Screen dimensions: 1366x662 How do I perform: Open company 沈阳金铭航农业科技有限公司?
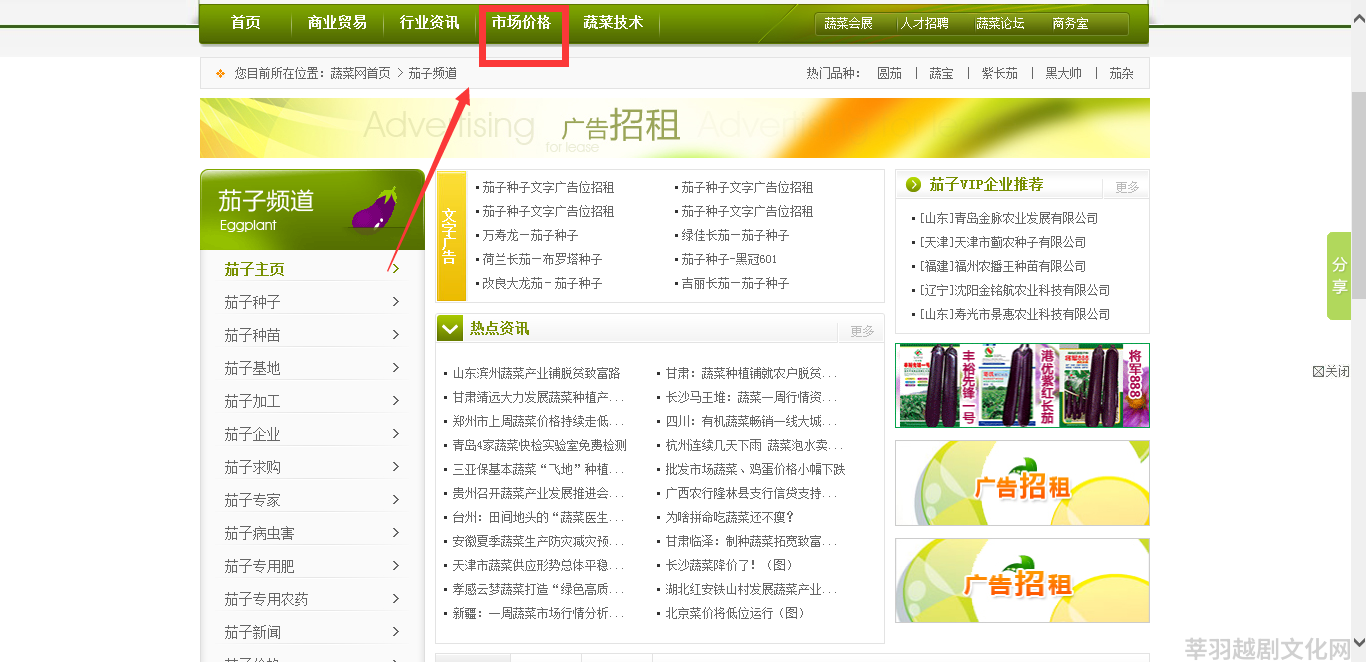click(x=1014, y=290)
